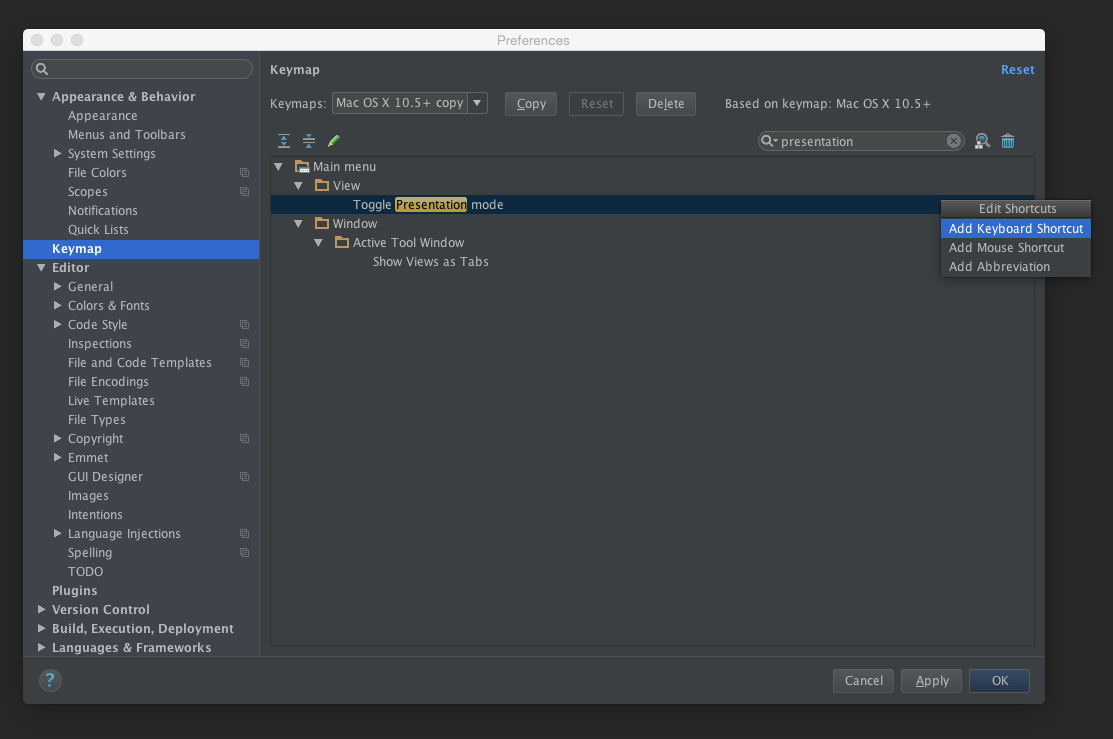Choose Add Keyboard Shortcut from popup
This screenshot has height=739, width=1113.
(x=1015, y=229)
